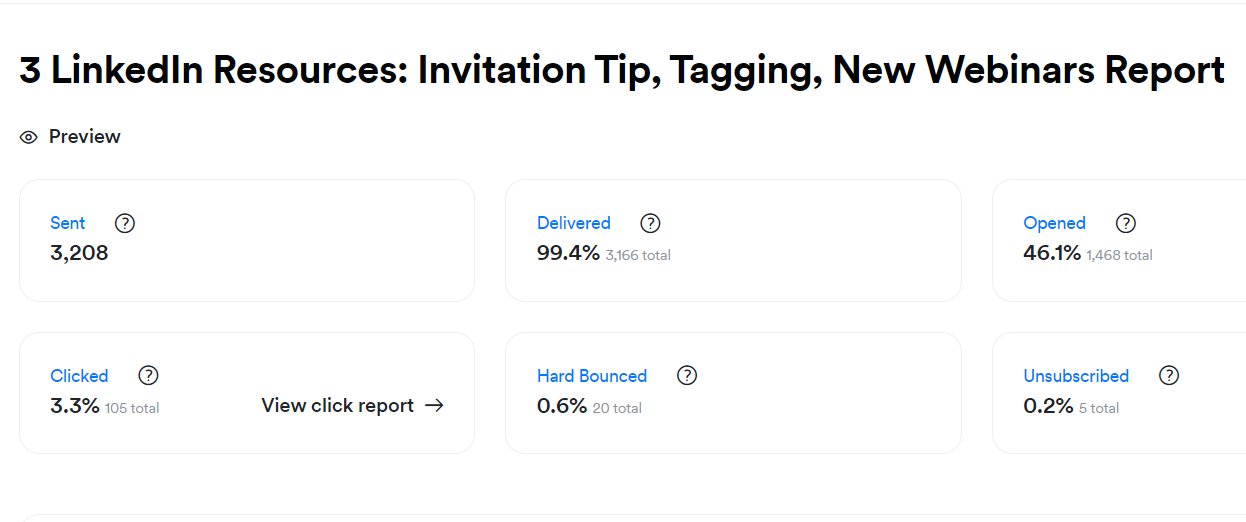Open the Delivered metric link
Screen dimensions: 1246x522
574,223
